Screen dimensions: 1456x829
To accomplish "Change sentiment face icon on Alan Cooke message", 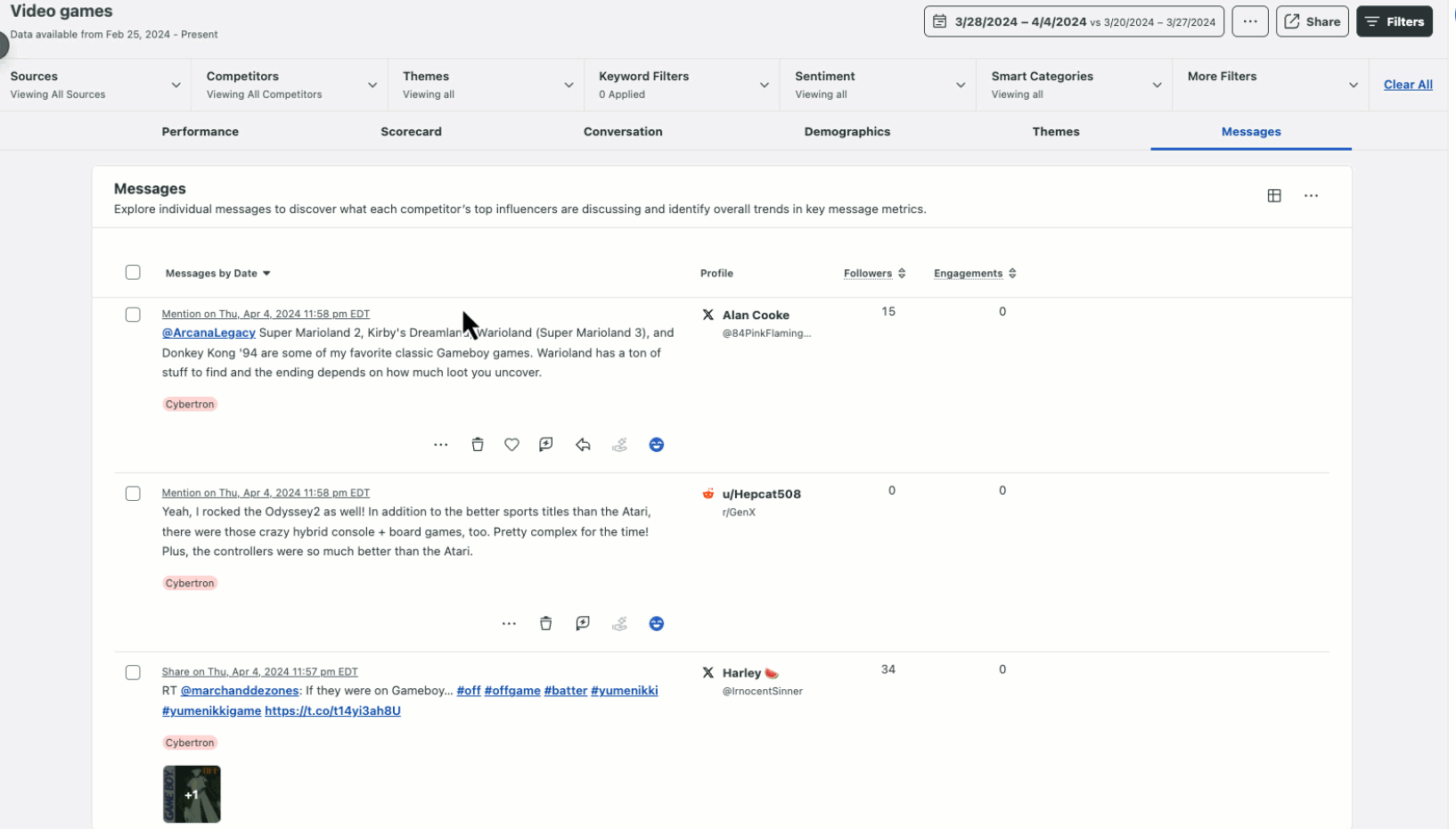I will [x=657, y=445].
